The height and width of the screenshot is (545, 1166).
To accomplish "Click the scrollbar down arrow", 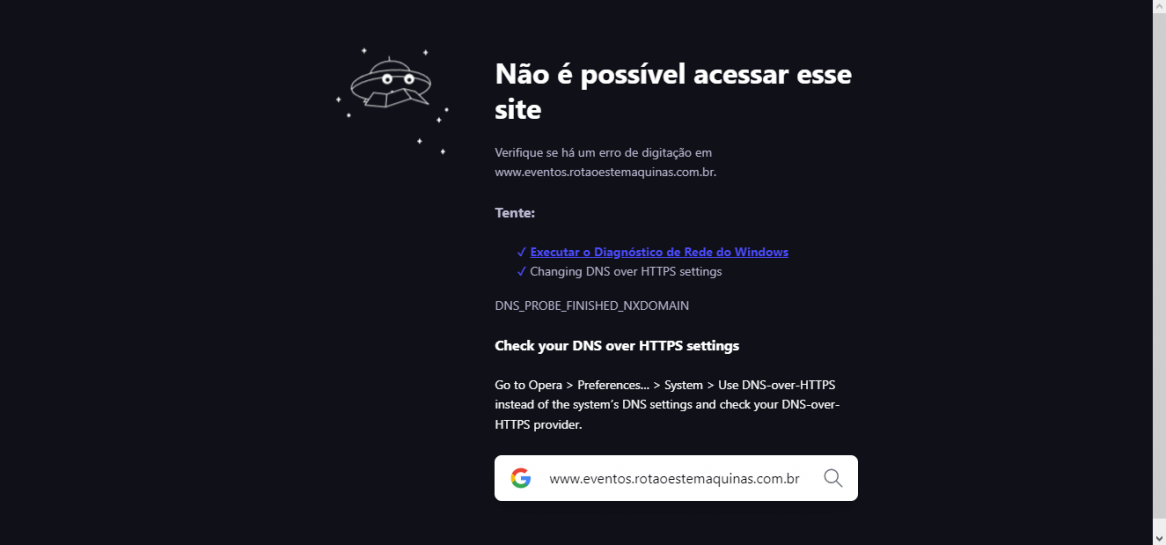I will [x=1159, y=538].
